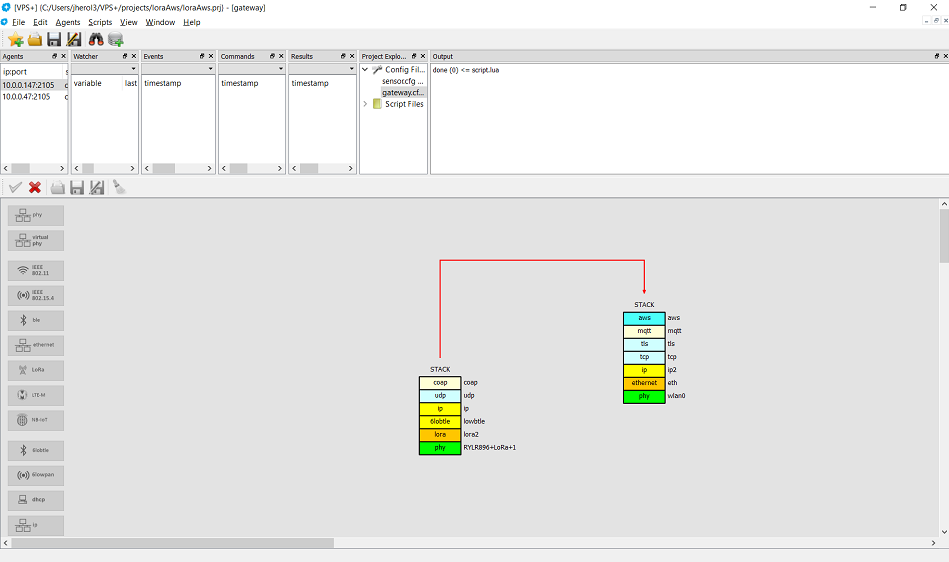Click the new project star icon
Viewport: 949px width, 562px height.
coord(15,40)
